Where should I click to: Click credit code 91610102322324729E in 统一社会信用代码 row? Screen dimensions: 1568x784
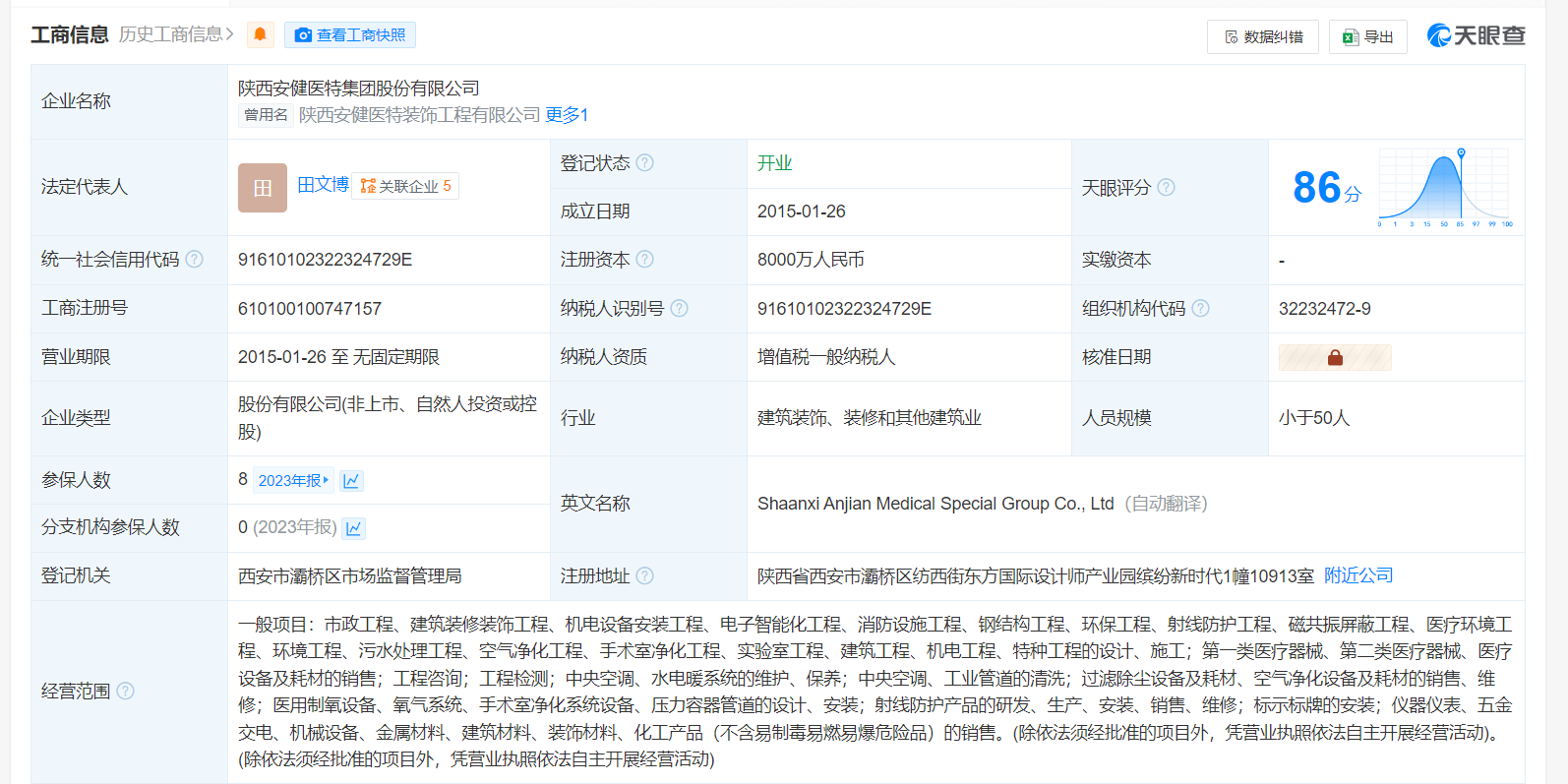click(325, 260)
